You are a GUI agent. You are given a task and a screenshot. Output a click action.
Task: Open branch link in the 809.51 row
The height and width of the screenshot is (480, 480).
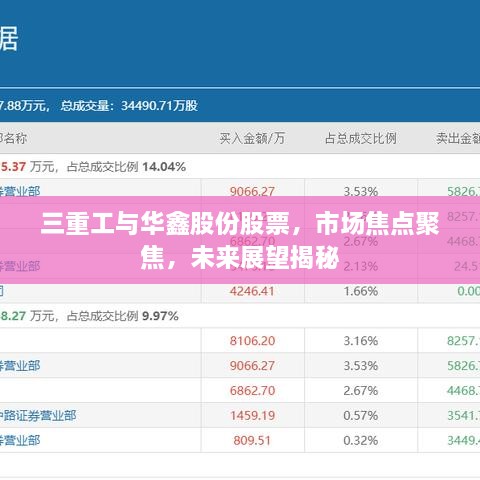(20, 440)
